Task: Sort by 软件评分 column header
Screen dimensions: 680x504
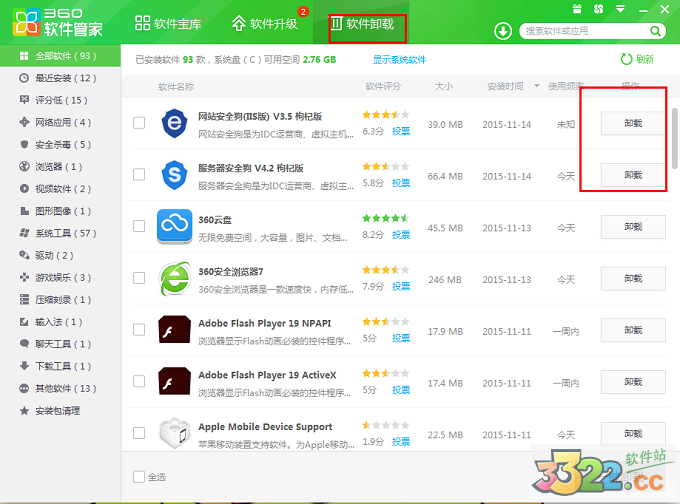Action: (x=383, y=86)
